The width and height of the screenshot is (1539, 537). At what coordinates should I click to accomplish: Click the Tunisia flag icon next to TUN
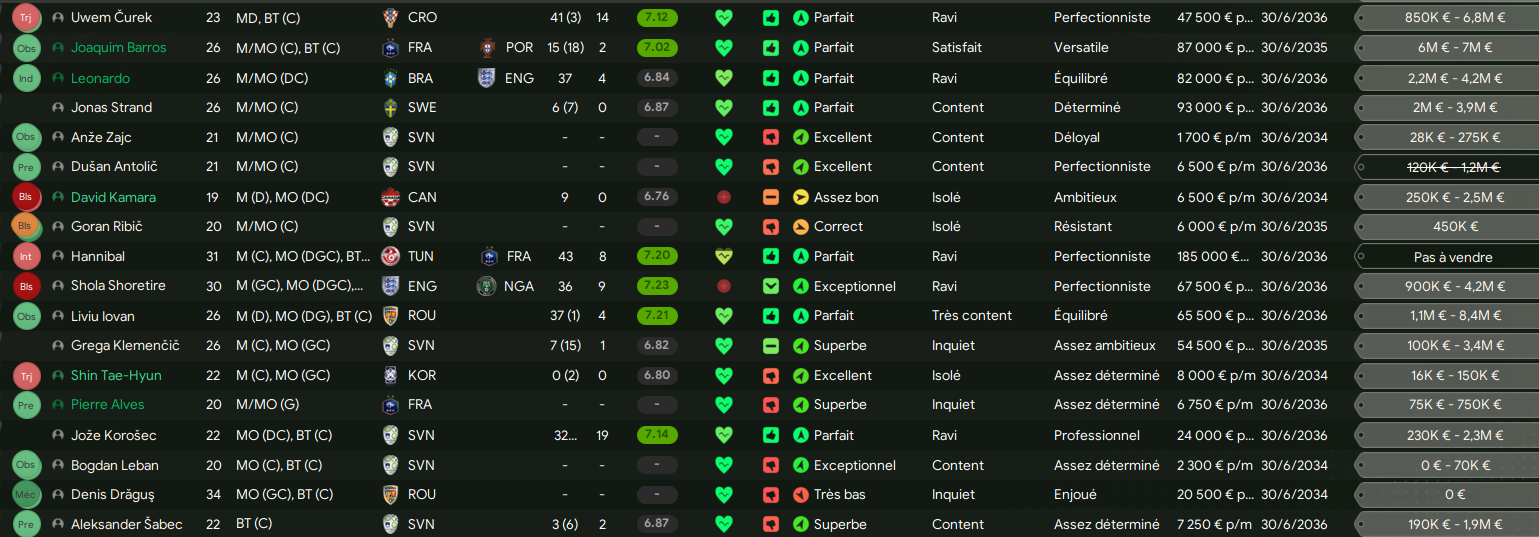(x=391, y=257)
